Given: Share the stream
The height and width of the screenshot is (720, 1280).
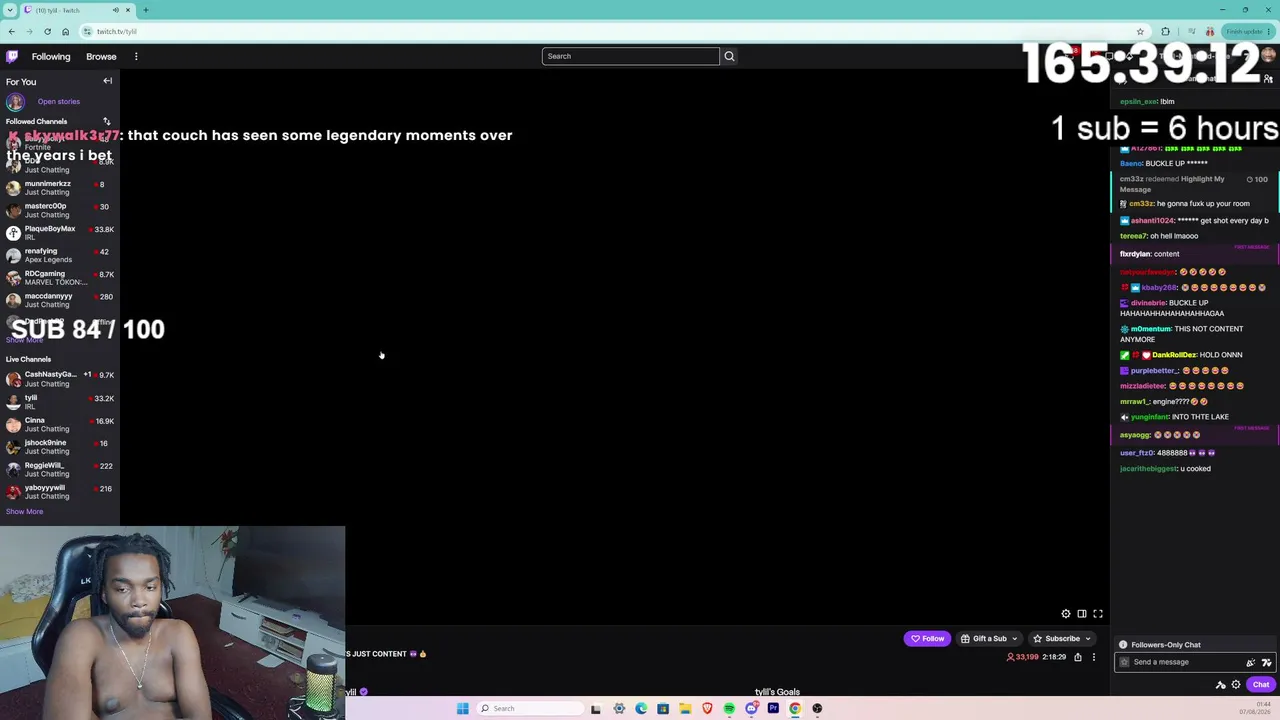Looking at the screenshot, I should pyautogui.click(x=1078, y=657).
